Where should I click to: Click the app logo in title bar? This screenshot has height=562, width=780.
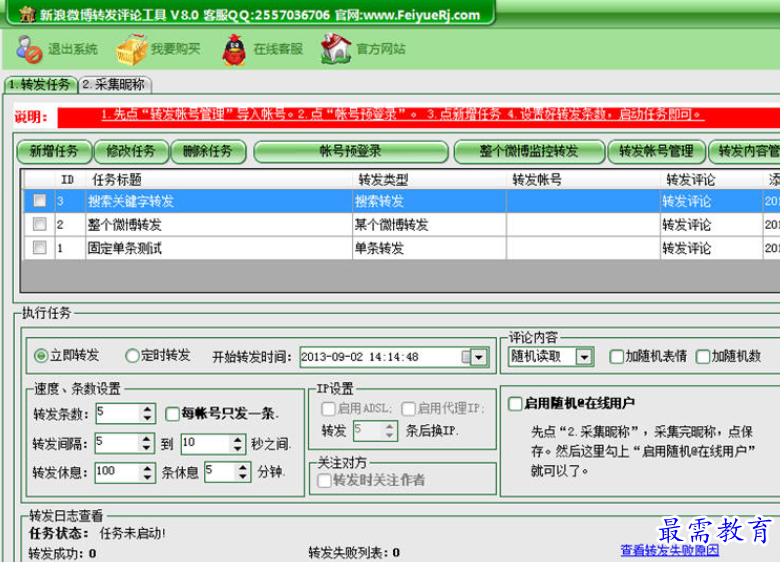point(27,13)
